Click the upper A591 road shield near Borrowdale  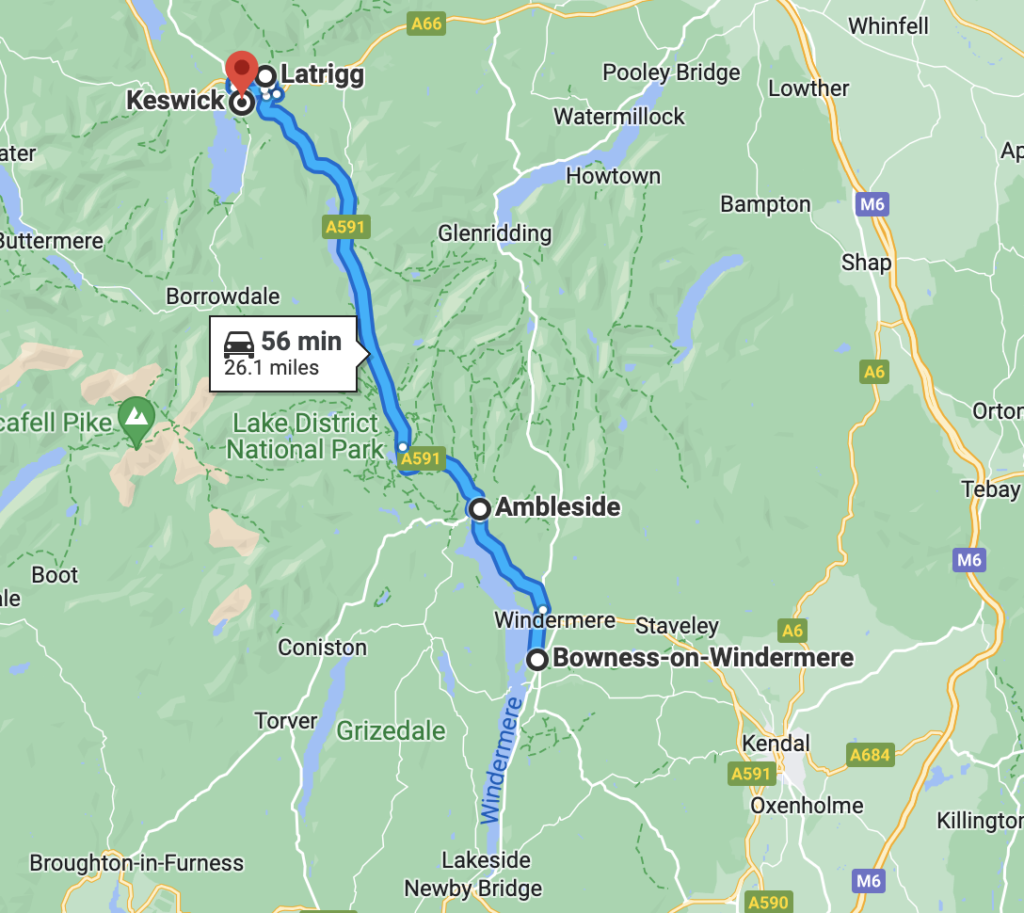coord(347,227)
